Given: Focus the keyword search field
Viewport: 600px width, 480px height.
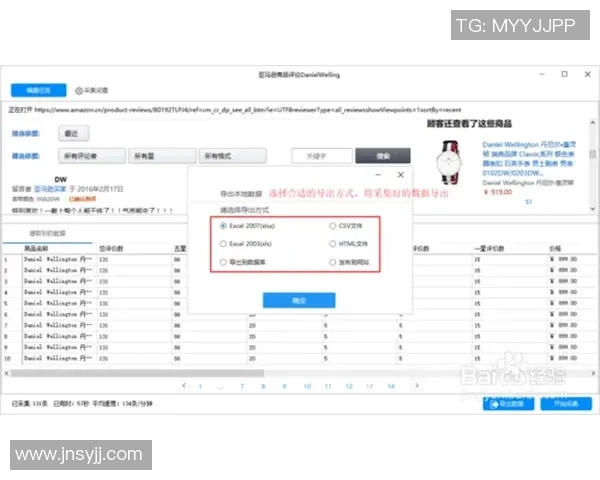Looking at the screenshot, I should pos(322,156).
